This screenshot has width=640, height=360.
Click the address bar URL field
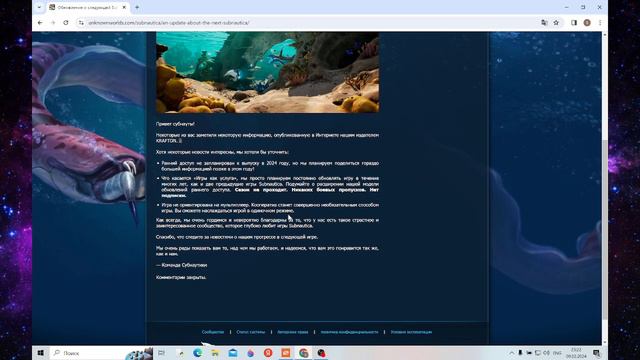310,23
